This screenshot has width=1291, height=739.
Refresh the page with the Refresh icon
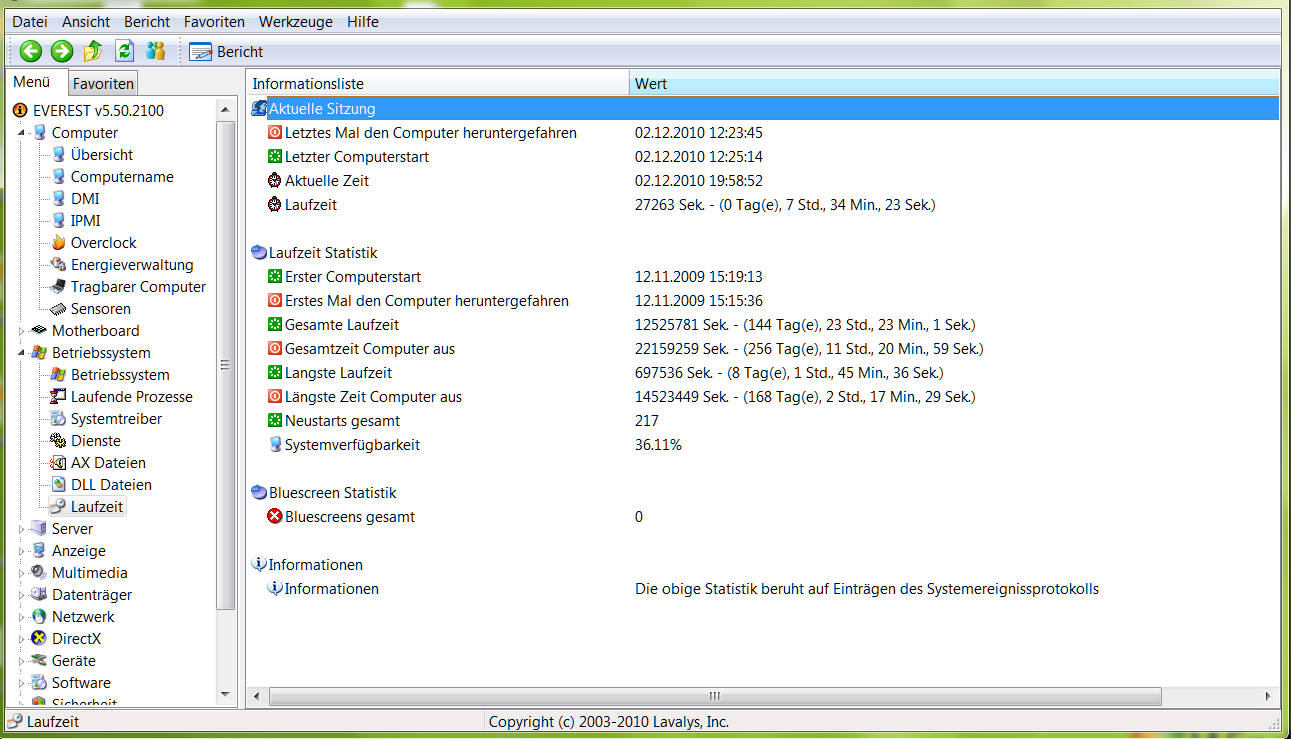tap(124, 51)
